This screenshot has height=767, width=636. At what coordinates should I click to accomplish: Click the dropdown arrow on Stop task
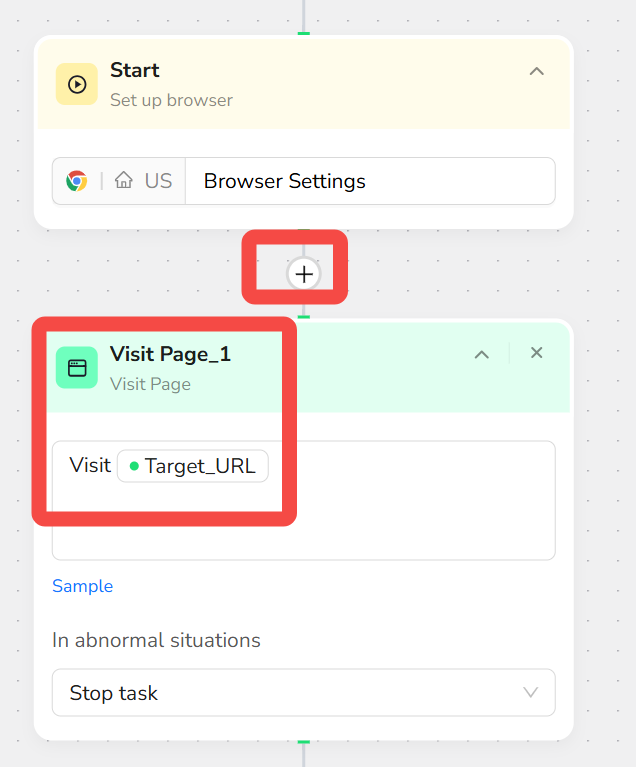[531, 693]
